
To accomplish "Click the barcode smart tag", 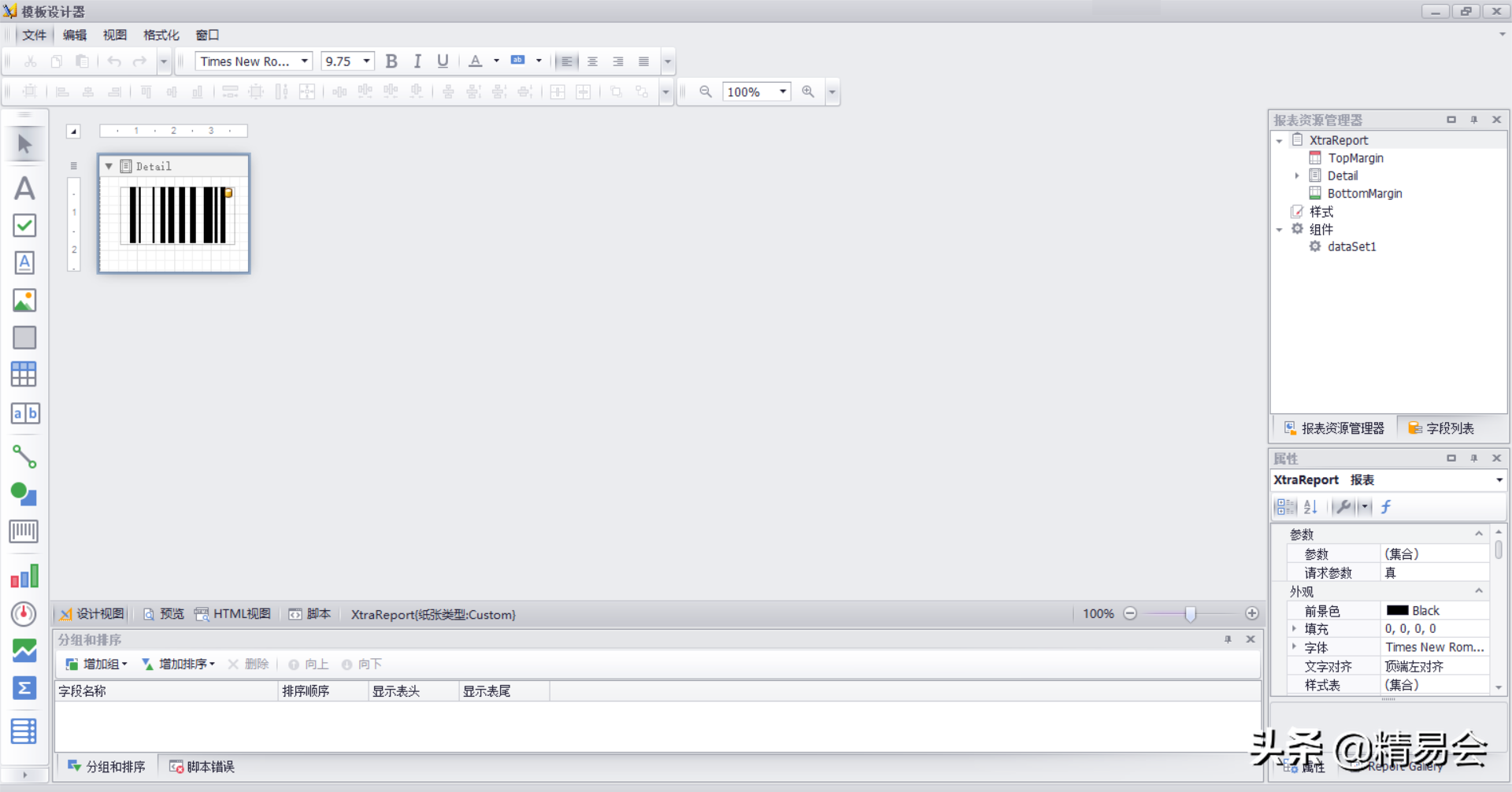I will (x=228, y=193).
